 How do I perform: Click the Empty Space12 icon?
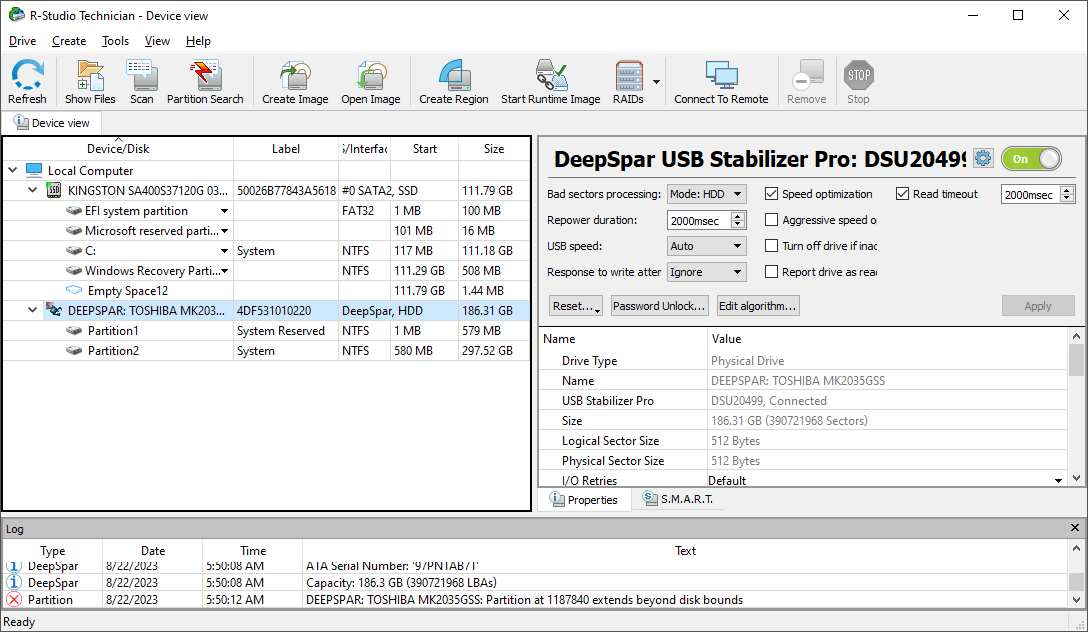pos(74,290)
